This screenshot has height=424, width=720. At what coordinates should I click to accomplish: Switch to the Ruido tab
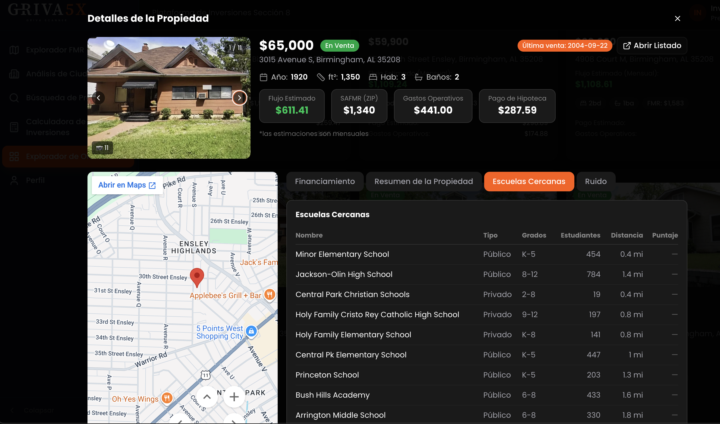pos(596,181)
